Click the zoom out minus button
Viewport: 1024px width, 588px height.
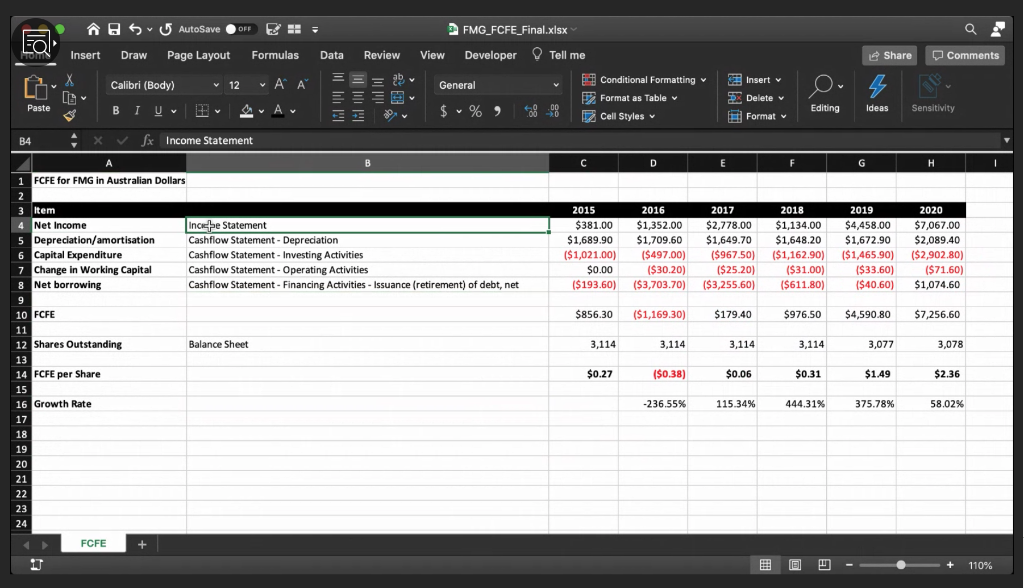[x=849, y=565]
